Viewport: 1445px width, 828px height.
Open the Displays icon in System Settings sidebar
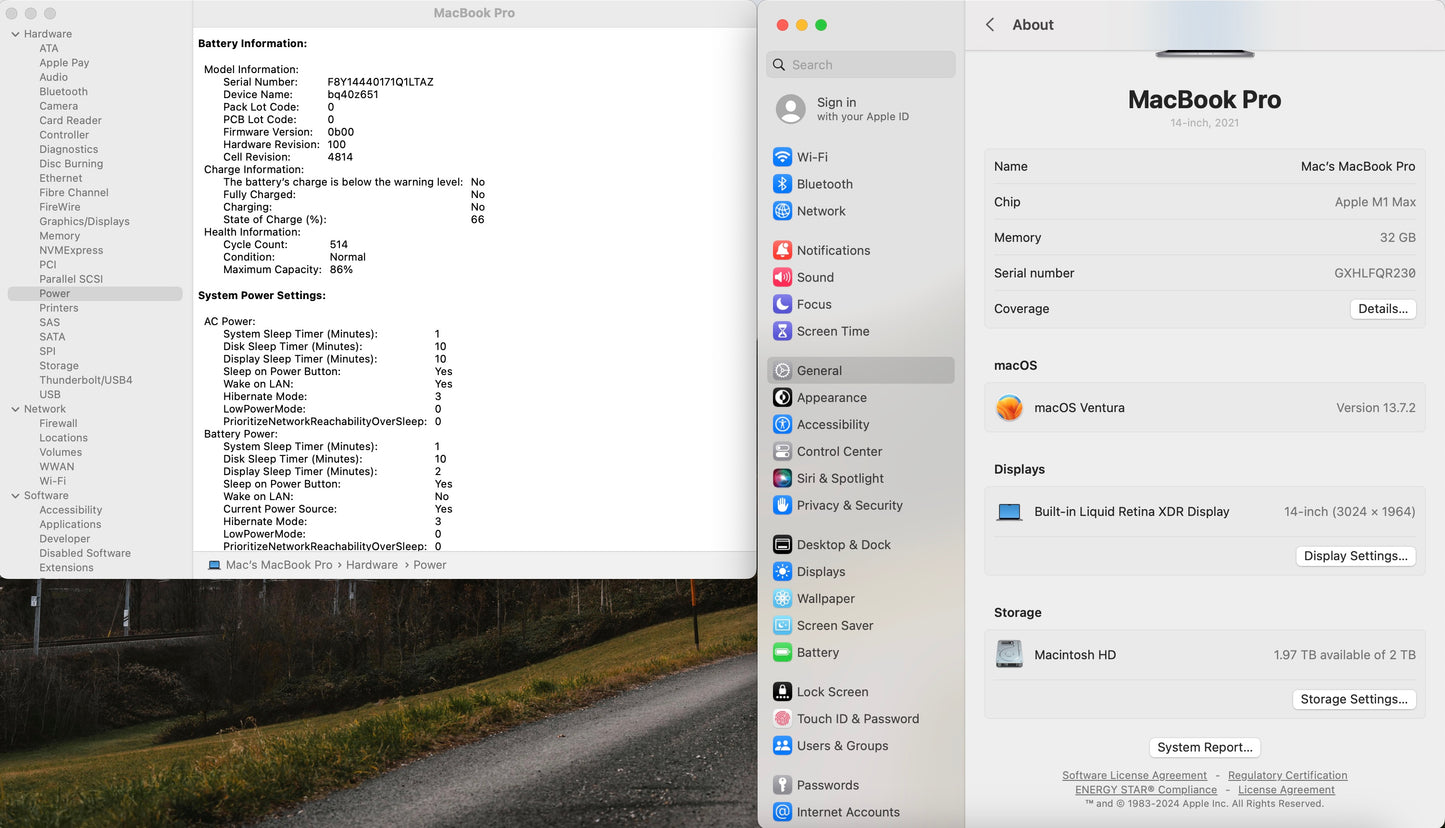pyautogui.click(x=782, y=571)
